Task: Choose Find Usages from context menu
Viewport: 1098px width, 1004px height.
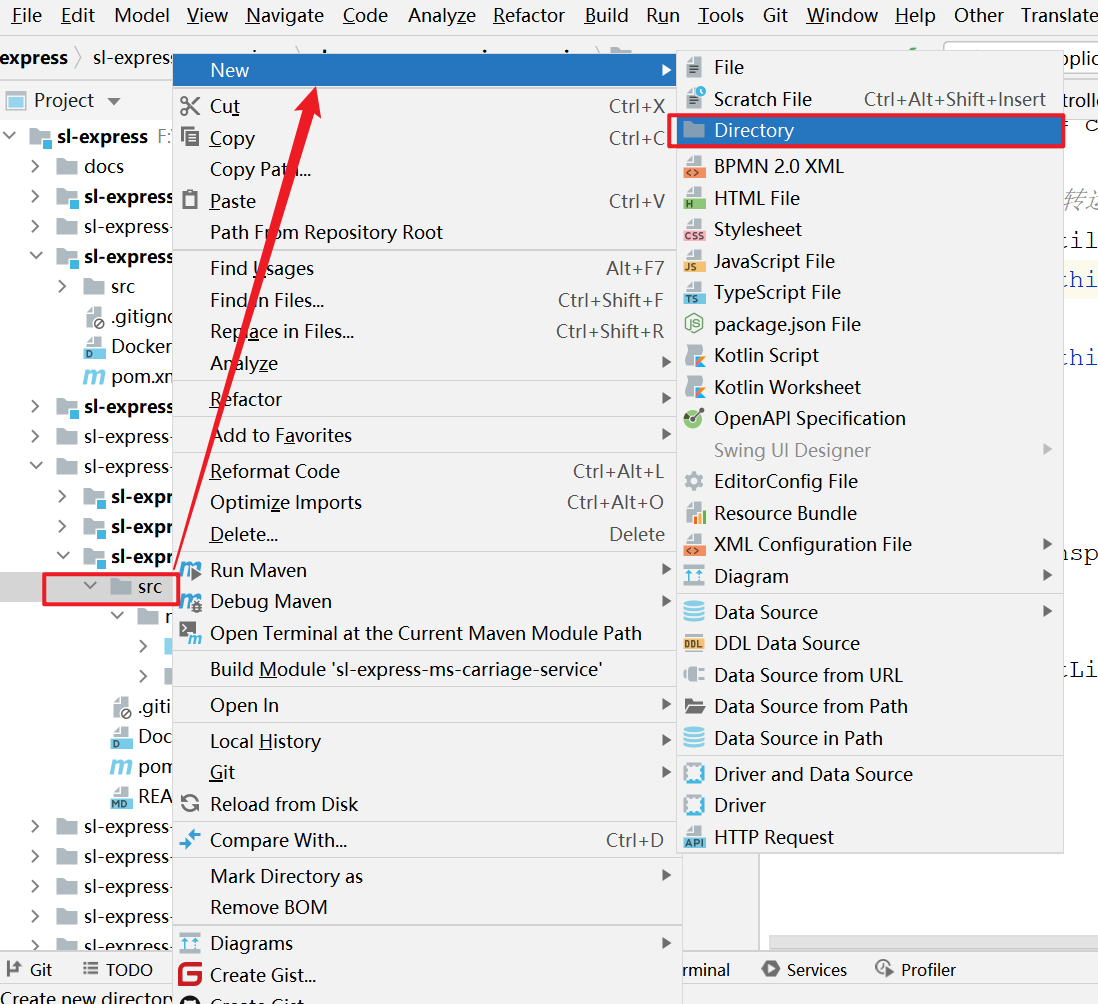Action: click(426, 268)
